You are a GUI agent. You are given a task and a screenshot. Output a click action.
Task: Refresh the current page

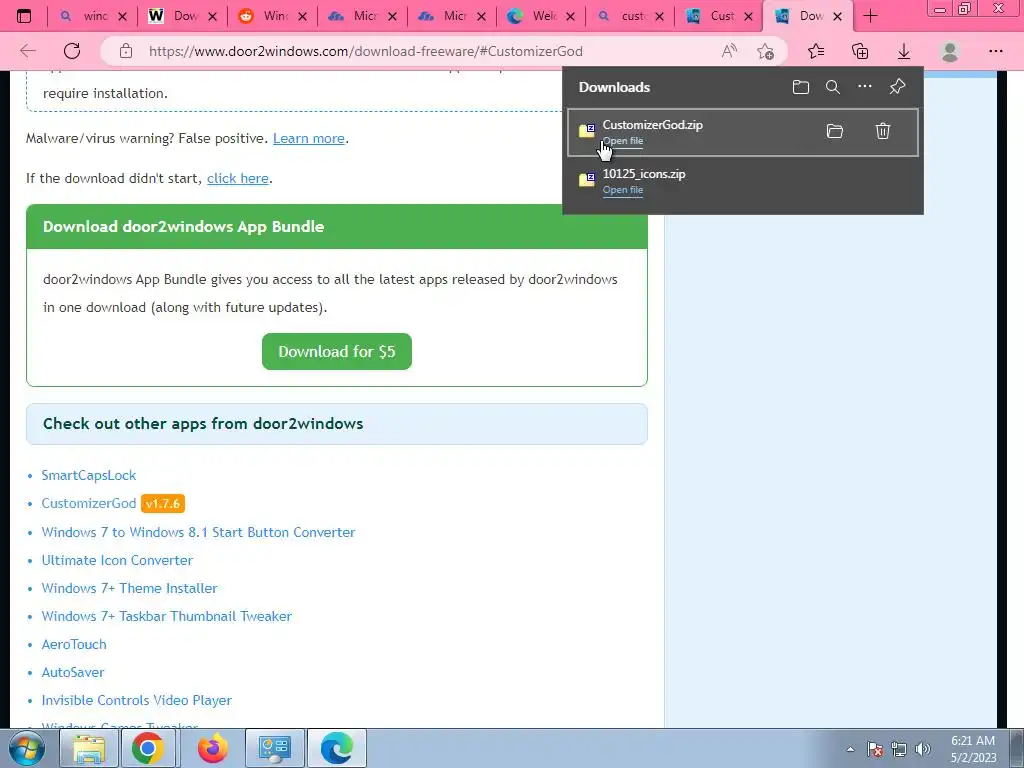click(x=72, y=51)
